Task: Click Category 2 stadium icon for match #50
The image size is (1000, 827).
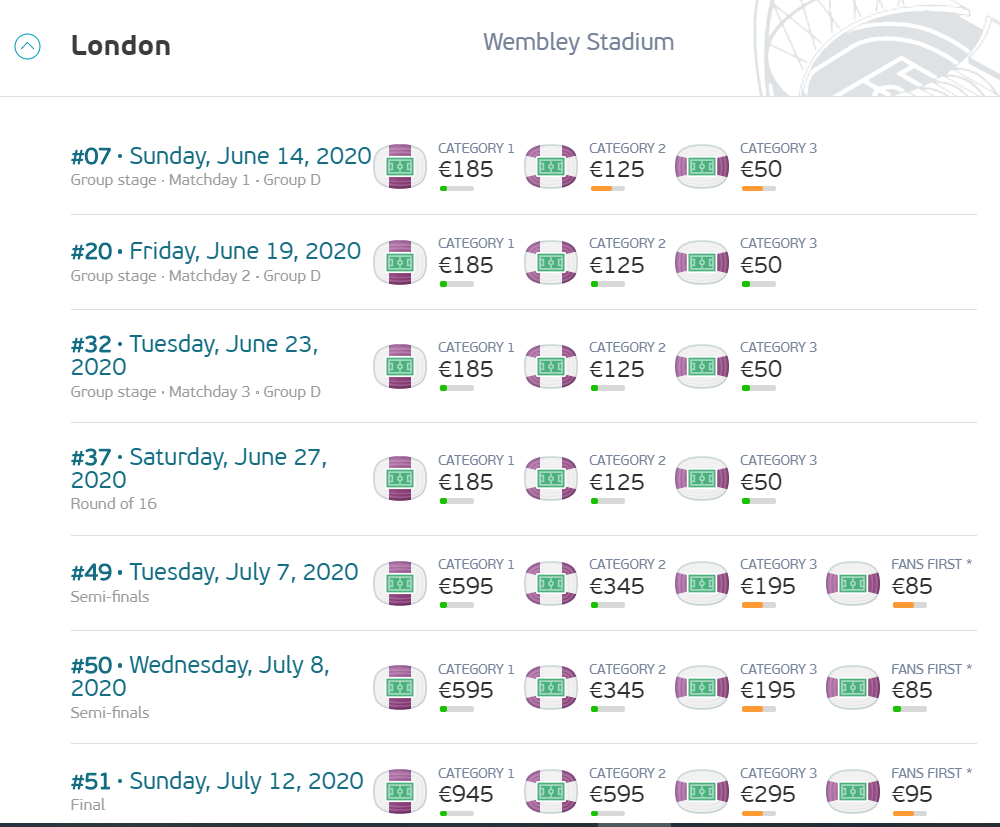Action: tap(551, 687)
